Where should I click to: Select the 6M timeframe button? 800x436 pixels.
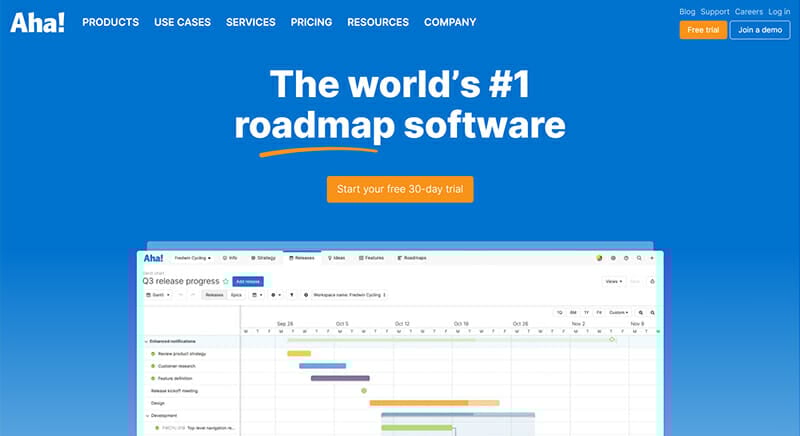click(573, 313)
